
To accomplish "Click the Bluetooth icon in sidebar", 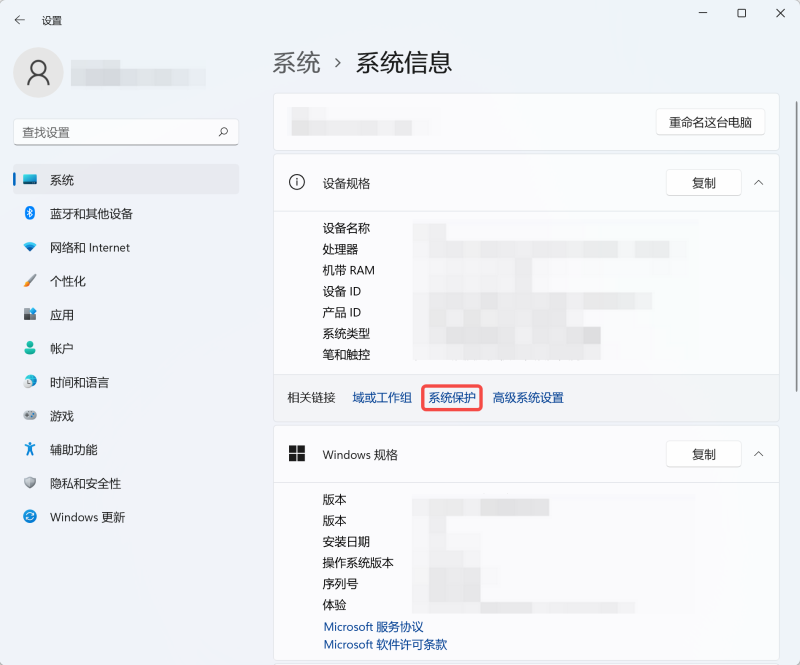I will [x=30, y=213].
